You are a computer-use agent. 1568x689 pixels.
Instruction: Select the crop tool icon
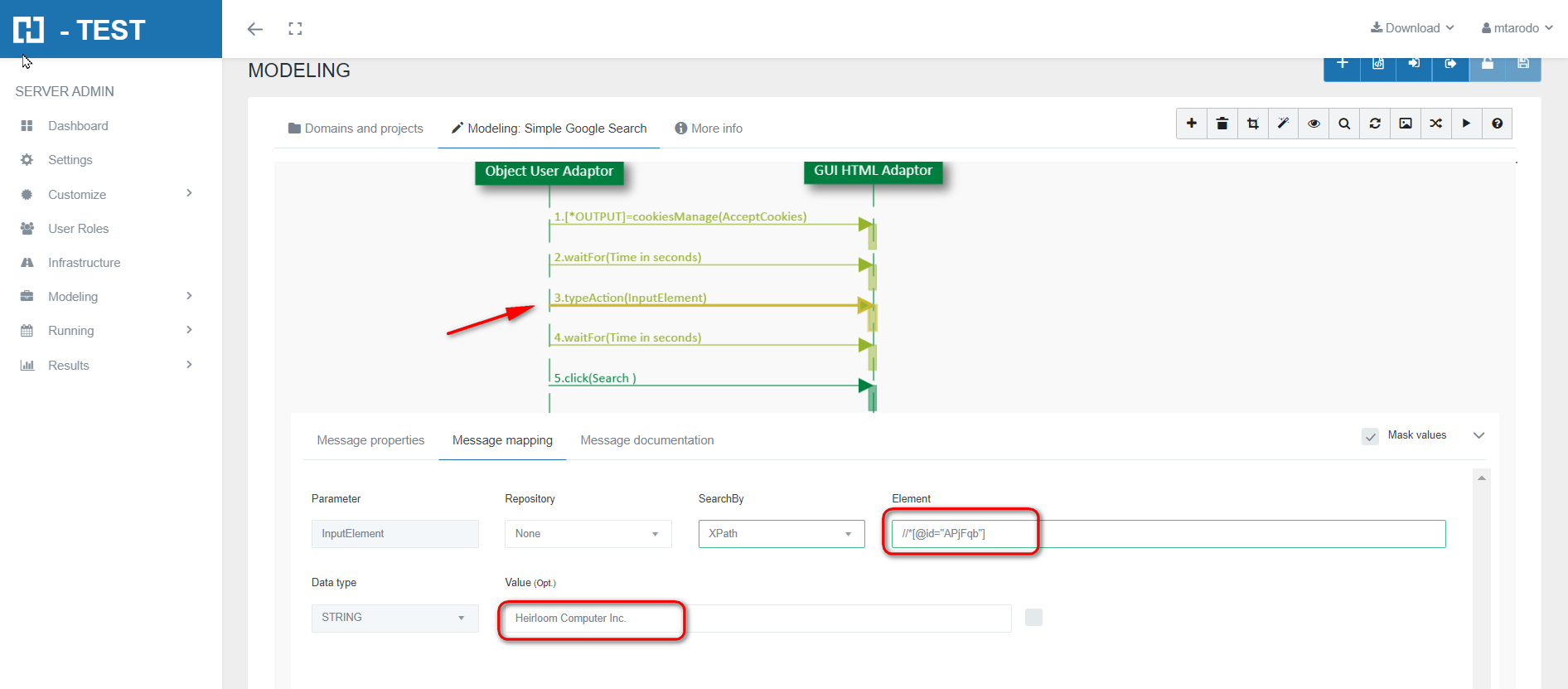click(1252, 124)
